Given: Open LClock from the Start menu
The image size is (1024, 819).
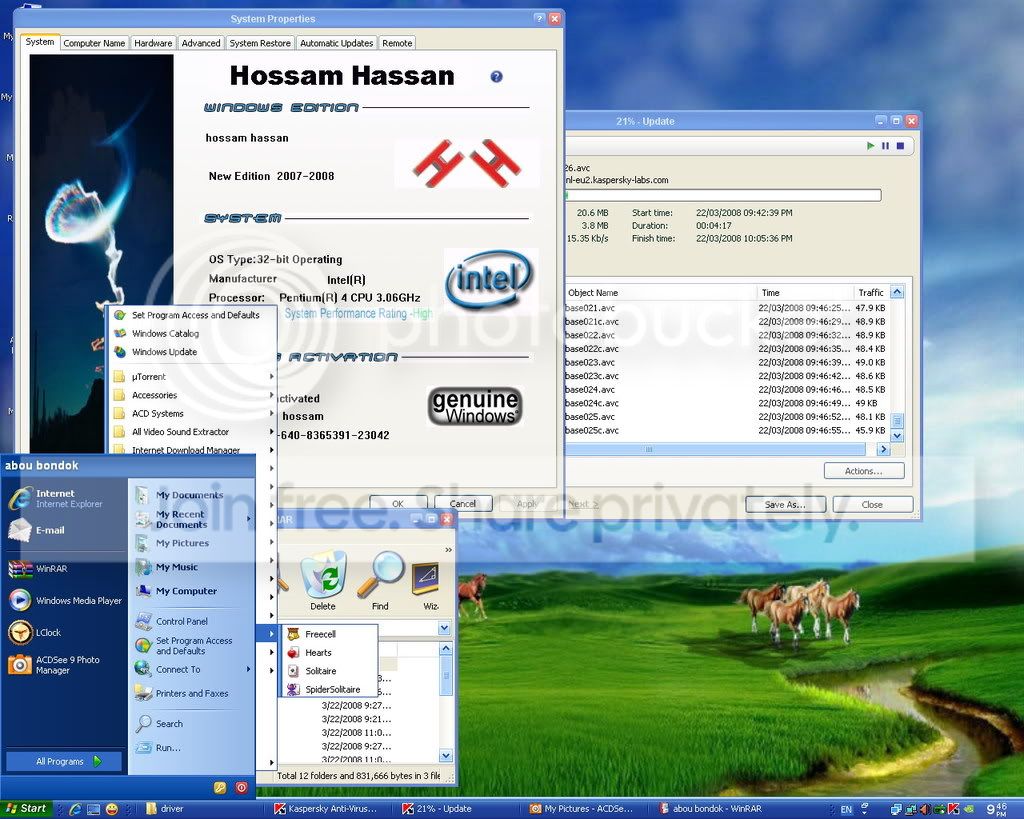Looking at the screenshot, I should click(x=64, y=632).
